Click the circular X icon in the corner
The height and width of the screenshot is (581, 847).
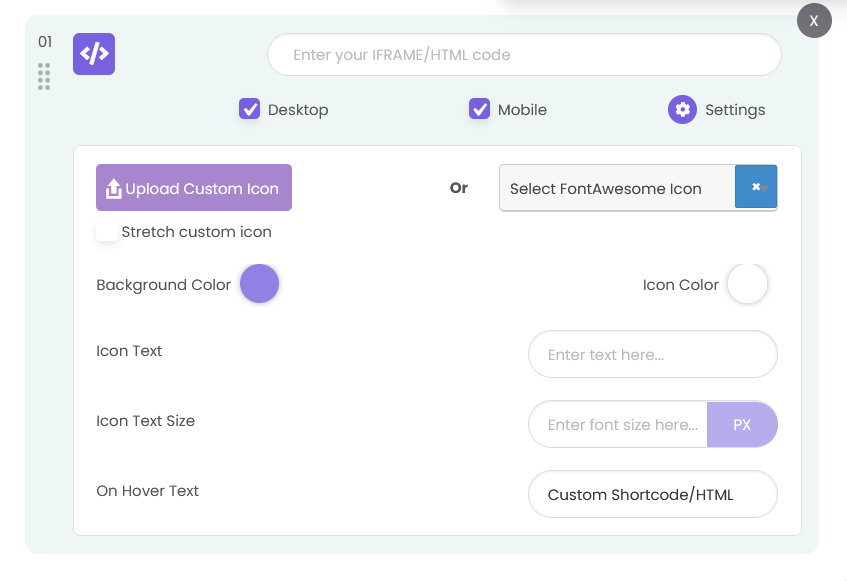[814, 20]
